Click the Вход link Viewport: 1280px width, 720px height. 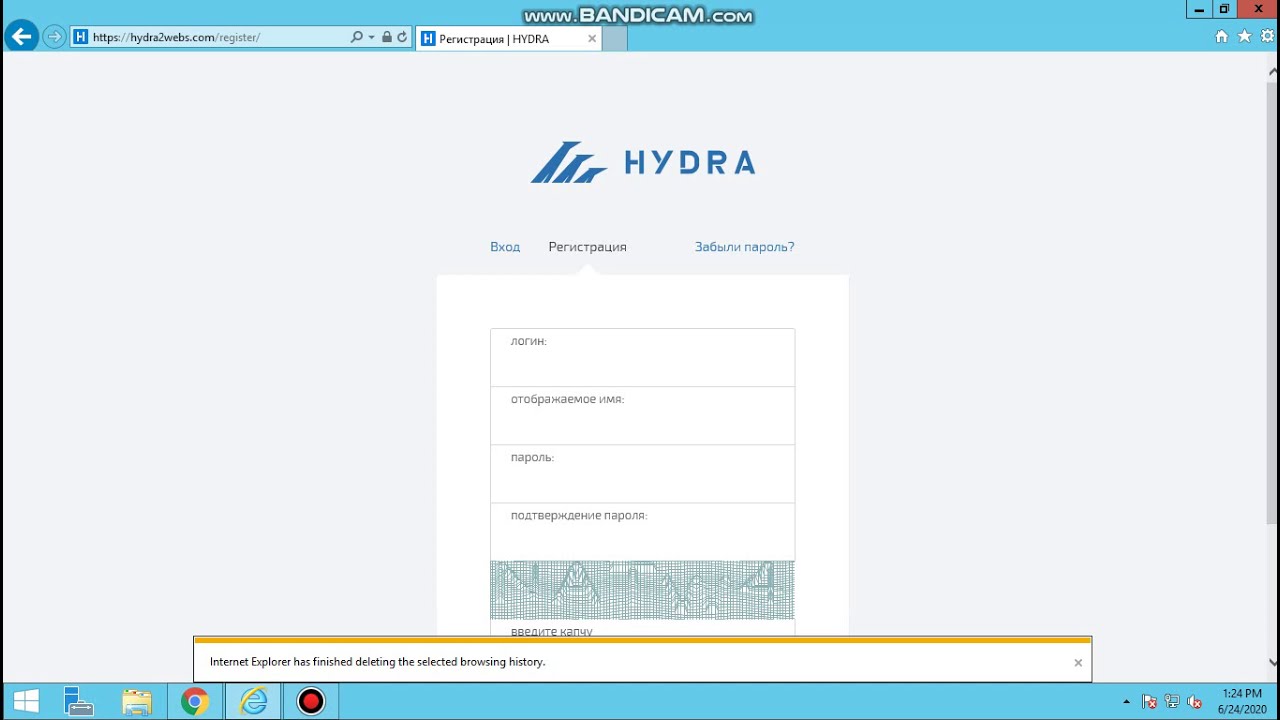pyautogui.click(x=505, y=247)
